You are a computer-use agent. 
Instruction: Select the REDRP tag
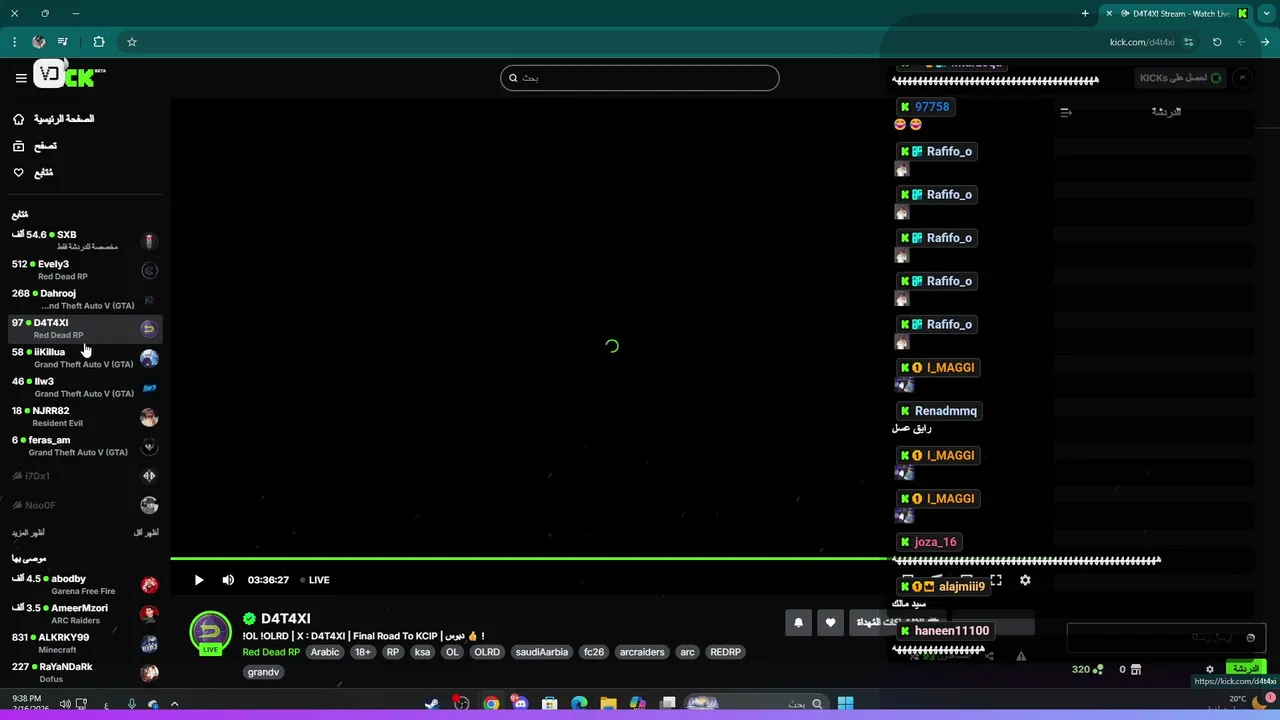click(x=725, y=652)
